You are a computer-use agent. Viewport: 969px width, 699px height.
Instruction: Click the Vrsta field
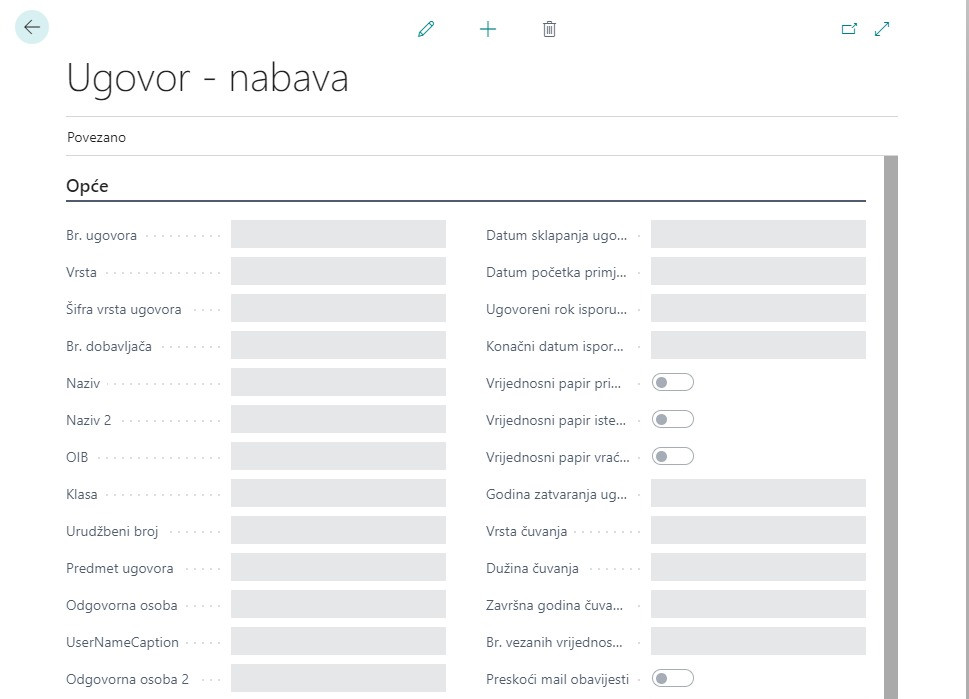338,271
